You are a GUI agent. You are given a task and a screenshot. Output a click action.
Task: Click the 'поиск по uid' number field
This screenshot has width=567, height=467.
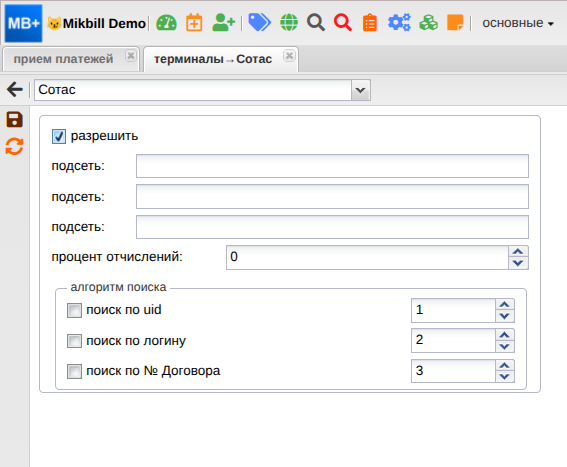pyautogui.click(x=453, y=310)
